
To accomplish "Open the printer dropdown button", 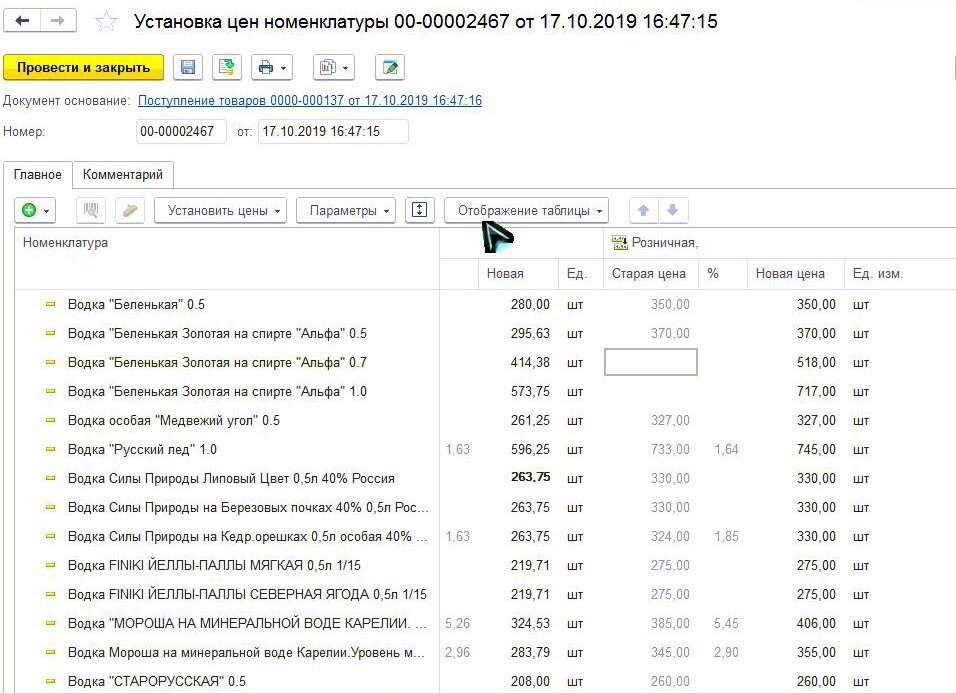I will [272, 67].
